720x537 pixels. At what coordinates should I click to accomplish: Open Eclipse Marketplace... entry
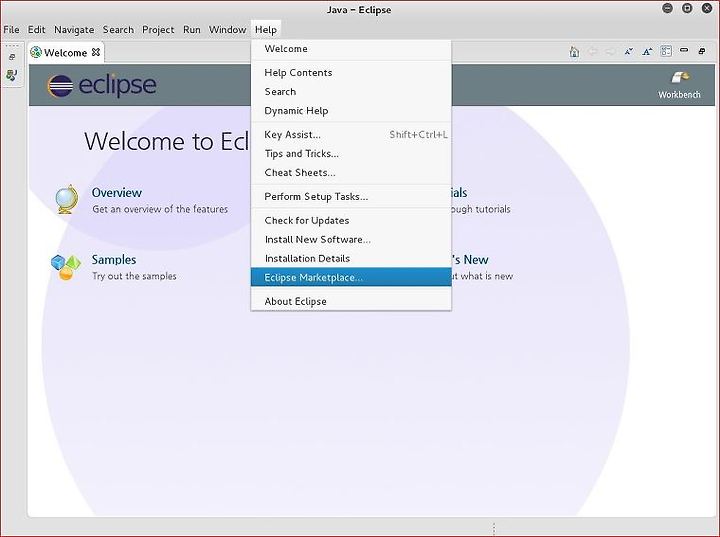pyautogui.click(x=351, y=277)
